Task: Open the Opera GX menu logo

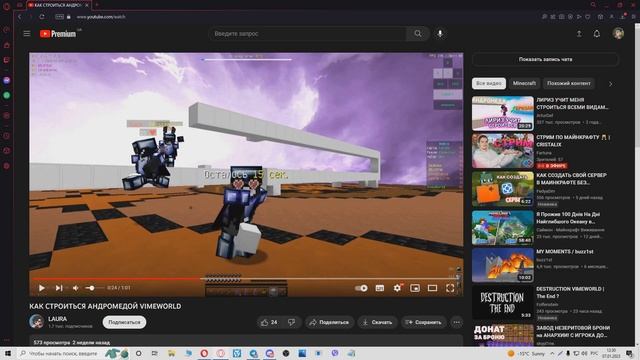Action: coord(6,6)
